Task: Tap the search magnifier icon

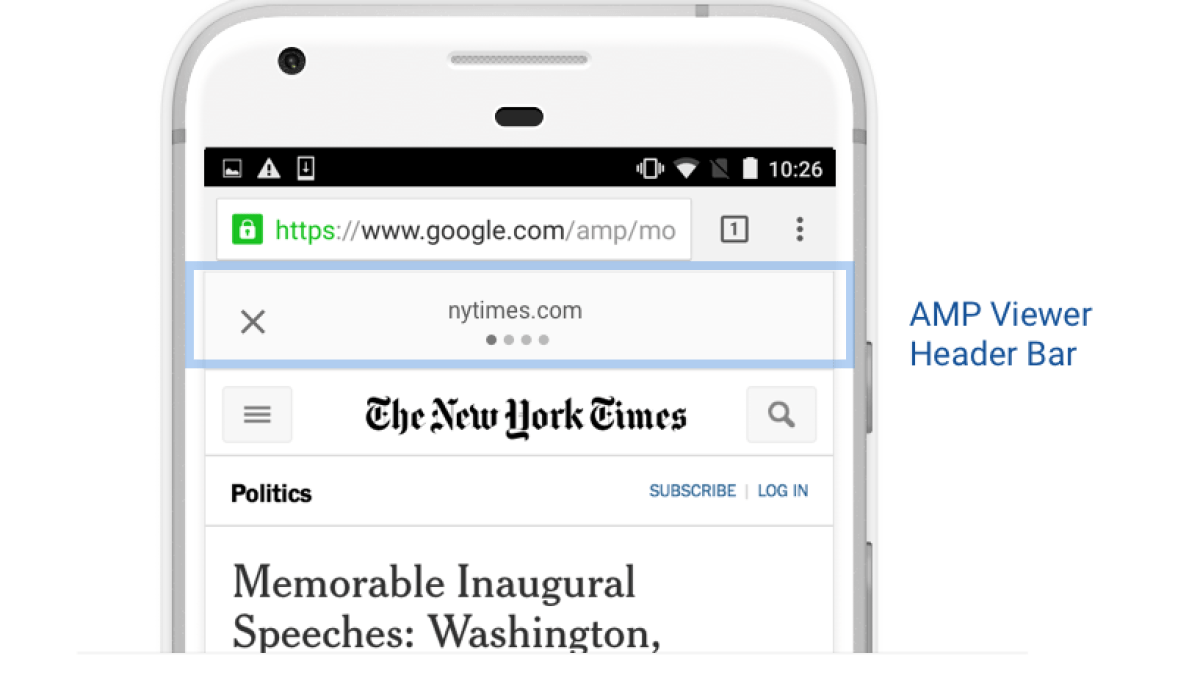Action: point(781,414)
